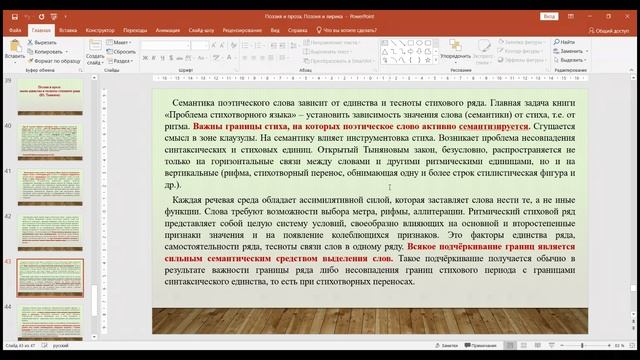Click Найти (find) button
640x360 pixels.
point(564,42)
